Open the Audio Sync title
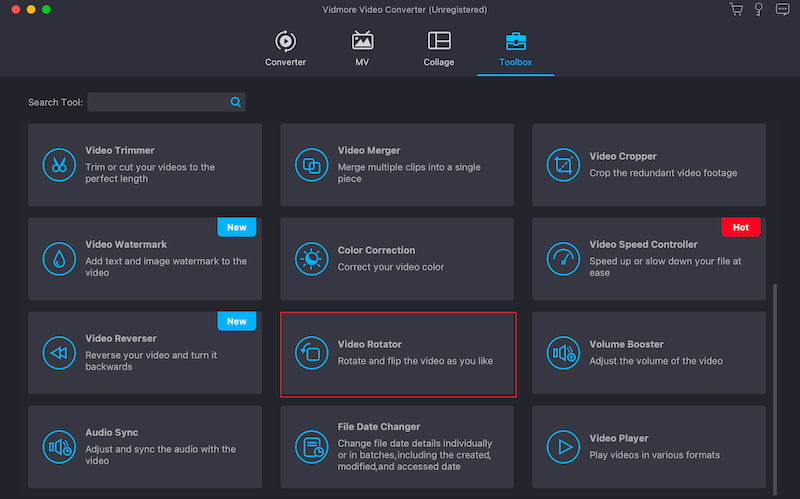 point(111,432)
